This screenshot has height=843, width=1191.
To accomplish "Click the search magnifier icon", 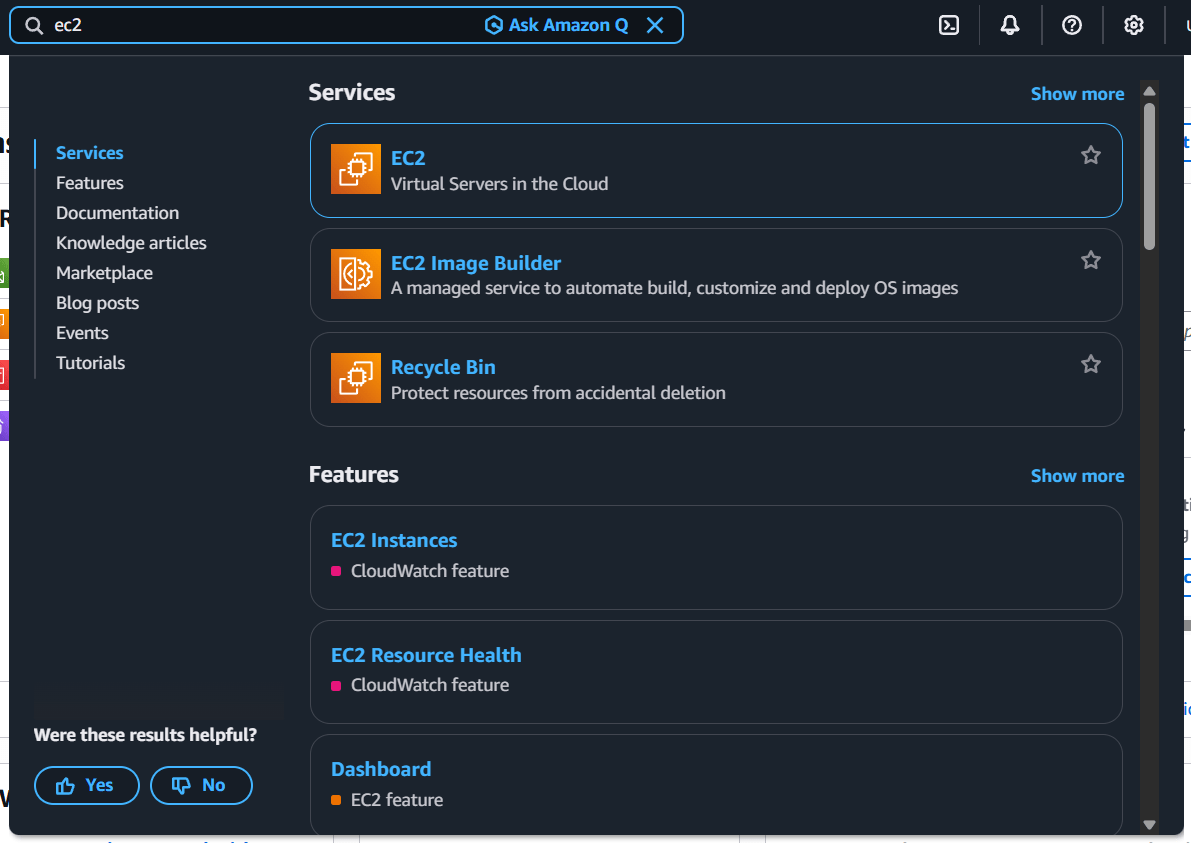I will pos(34,25).
